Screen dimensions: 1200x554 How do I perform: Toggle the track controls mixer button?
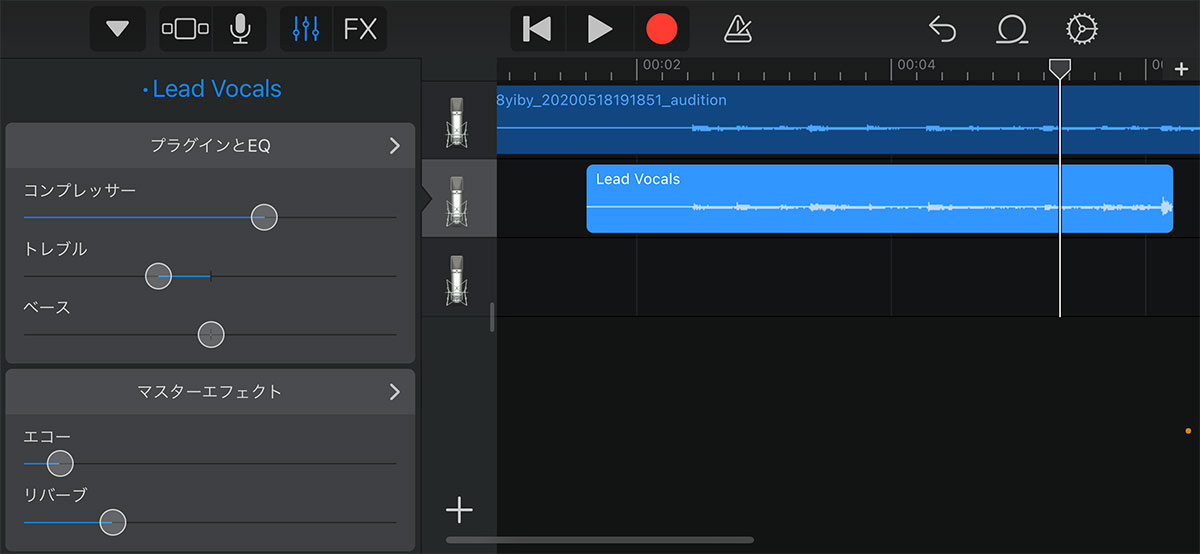click(x=306, y=29)
